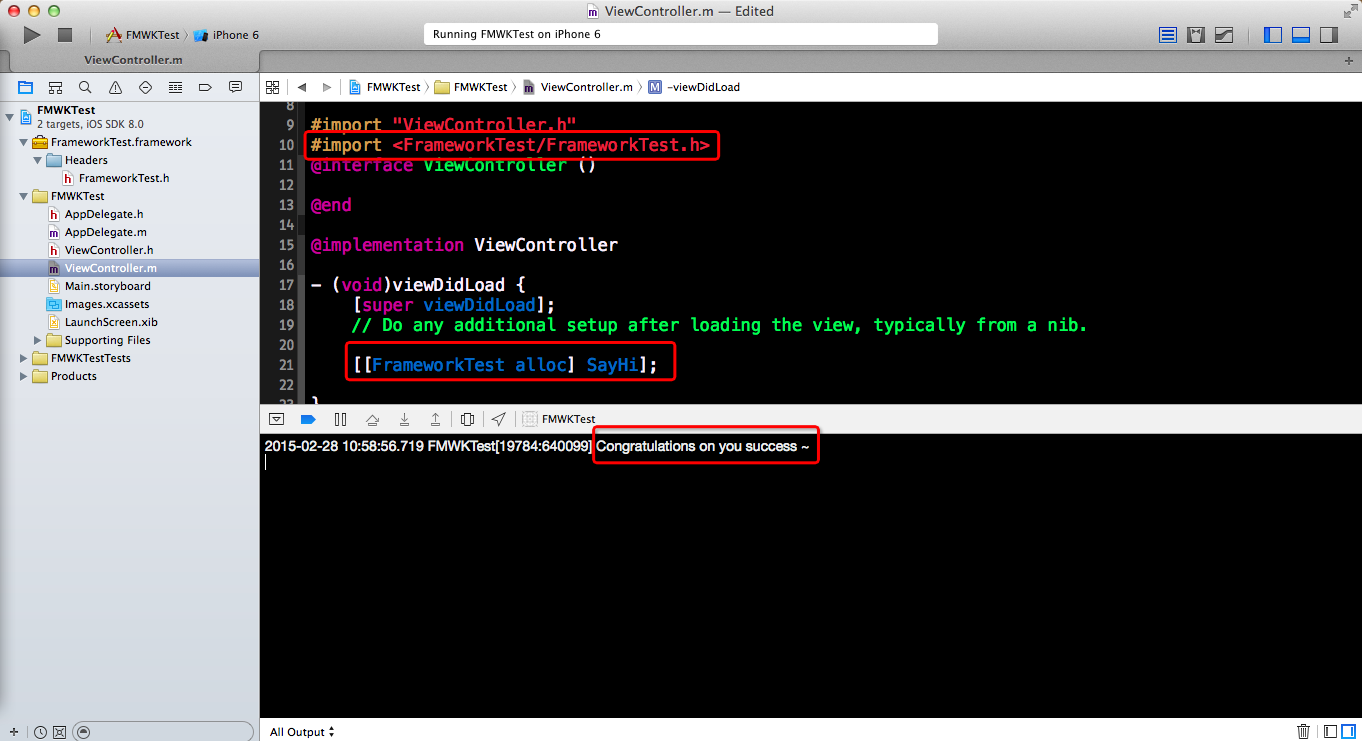Click ViewController.m in the jump bar
1362x741 pixels.
tap(578, 87)
